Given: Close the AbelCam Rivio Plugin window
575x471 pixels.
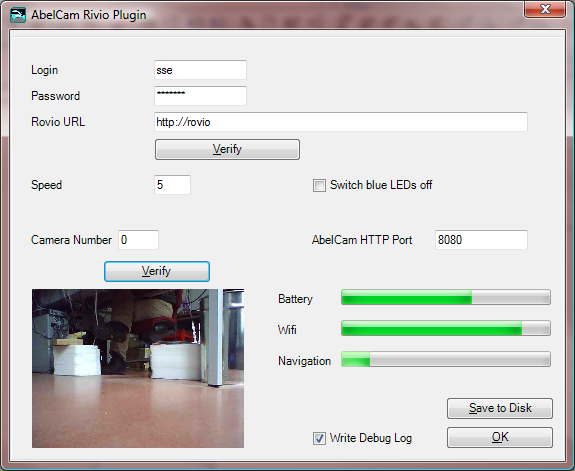Looking at the screenshot, I should 545,9.
